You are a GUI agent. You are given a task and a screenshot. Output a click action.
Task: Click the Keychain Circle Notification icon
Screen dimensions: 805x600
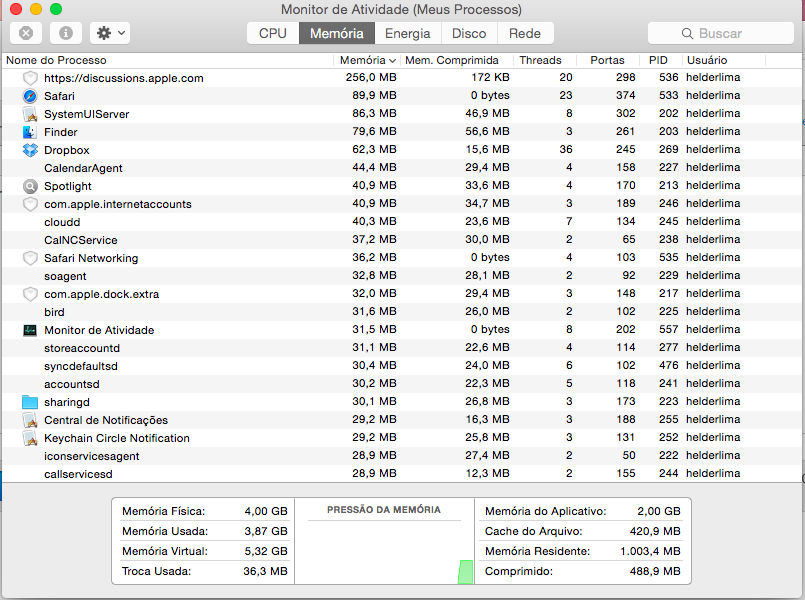[x=30, y=438]
